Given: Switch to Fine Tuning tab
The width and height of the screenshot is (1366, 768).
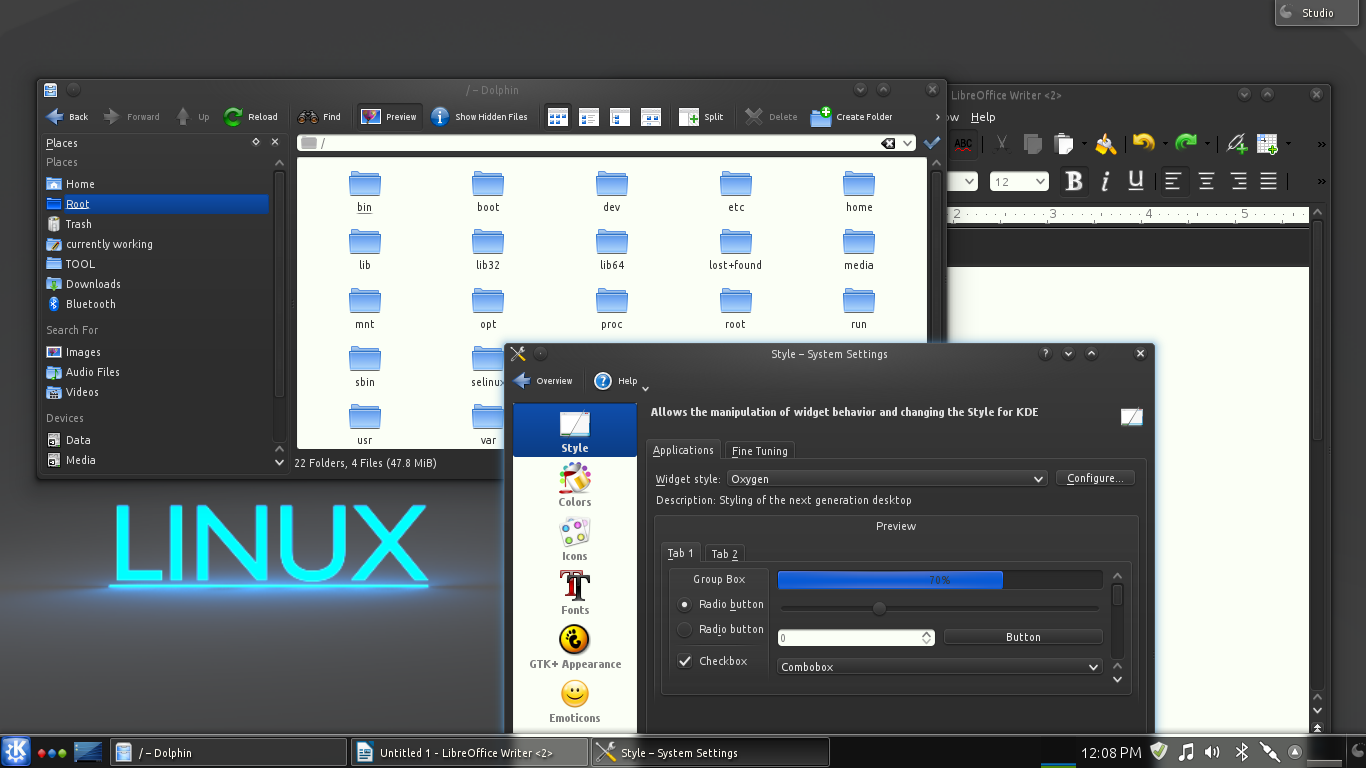Looking at the screenshot, I should point(760,451).
